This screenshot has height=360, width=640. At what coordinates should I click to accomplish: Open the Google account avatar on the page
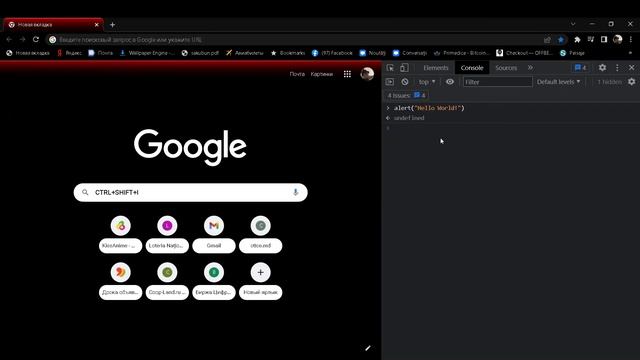pos(367,73)
